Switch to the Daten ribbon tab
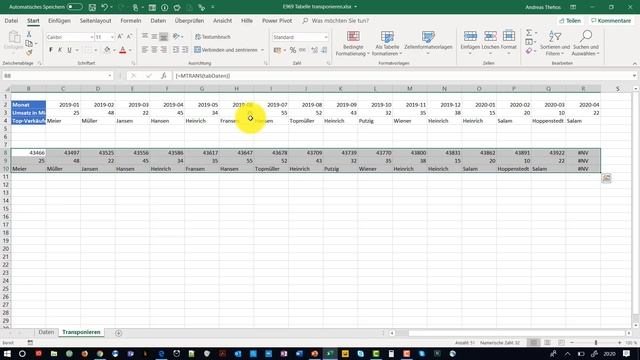 158,20
